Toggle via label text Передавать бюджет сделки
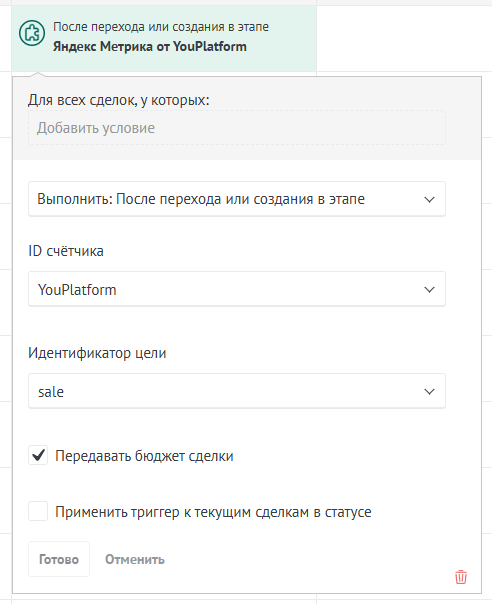Viewport: 492px width, 604px height. [x=144, y=456]
